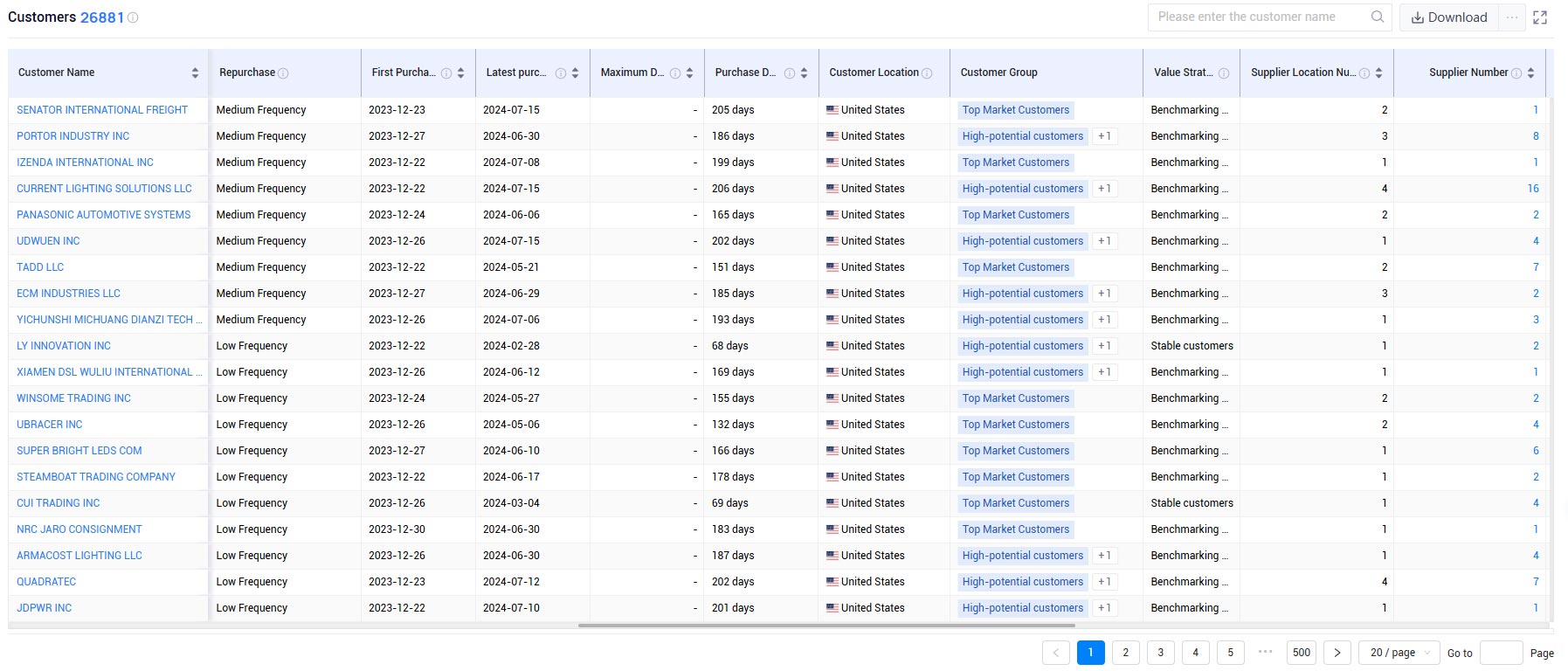Open supplier number 8 for PORTOR INDUSTRY
Image resolution: width=1568 pixels, height=671 pixels.
coord(1536,136)
